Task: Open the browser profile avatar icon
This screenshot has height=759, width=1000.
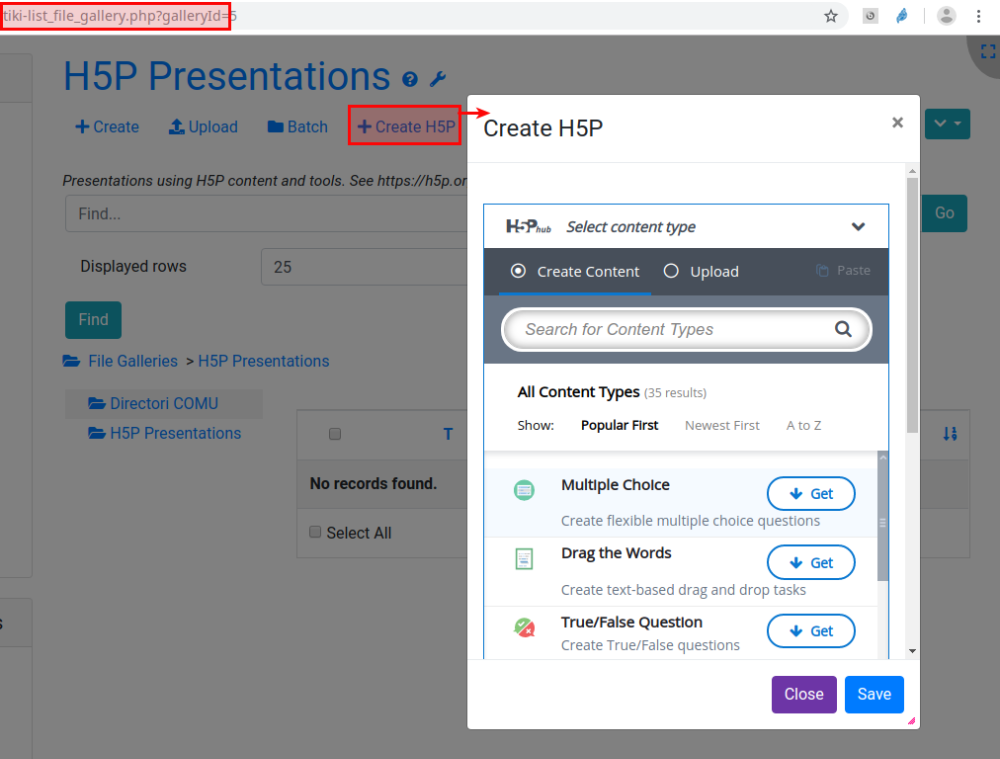Action: click(946, 16)
